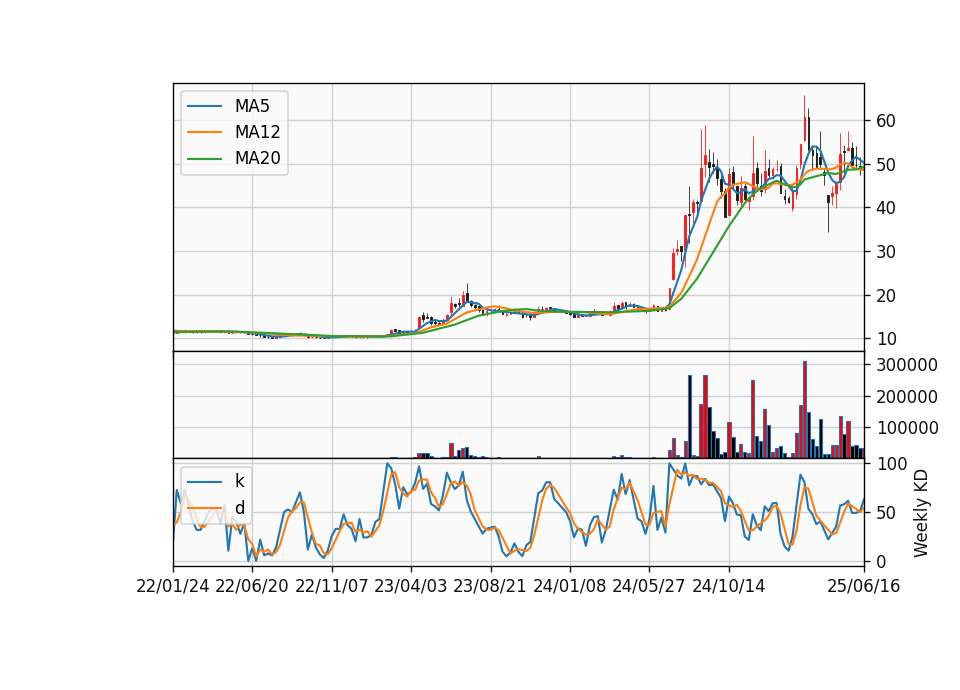This screenshot has height=690, width=960.
Task: Click the MA20 legend label
Action: click(x=258, y=159)
